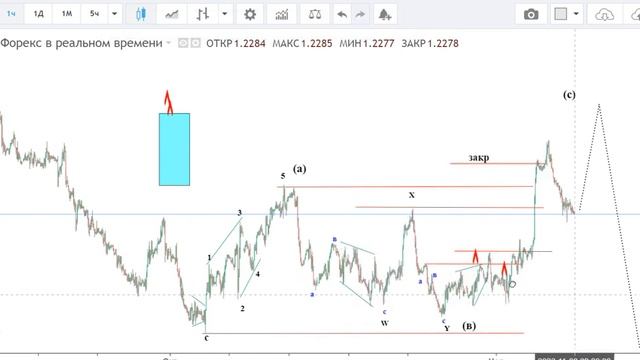This screenshot has height=360, width=640.
Task: Select the (c) wave label near top right
Action: coord(569,95)
